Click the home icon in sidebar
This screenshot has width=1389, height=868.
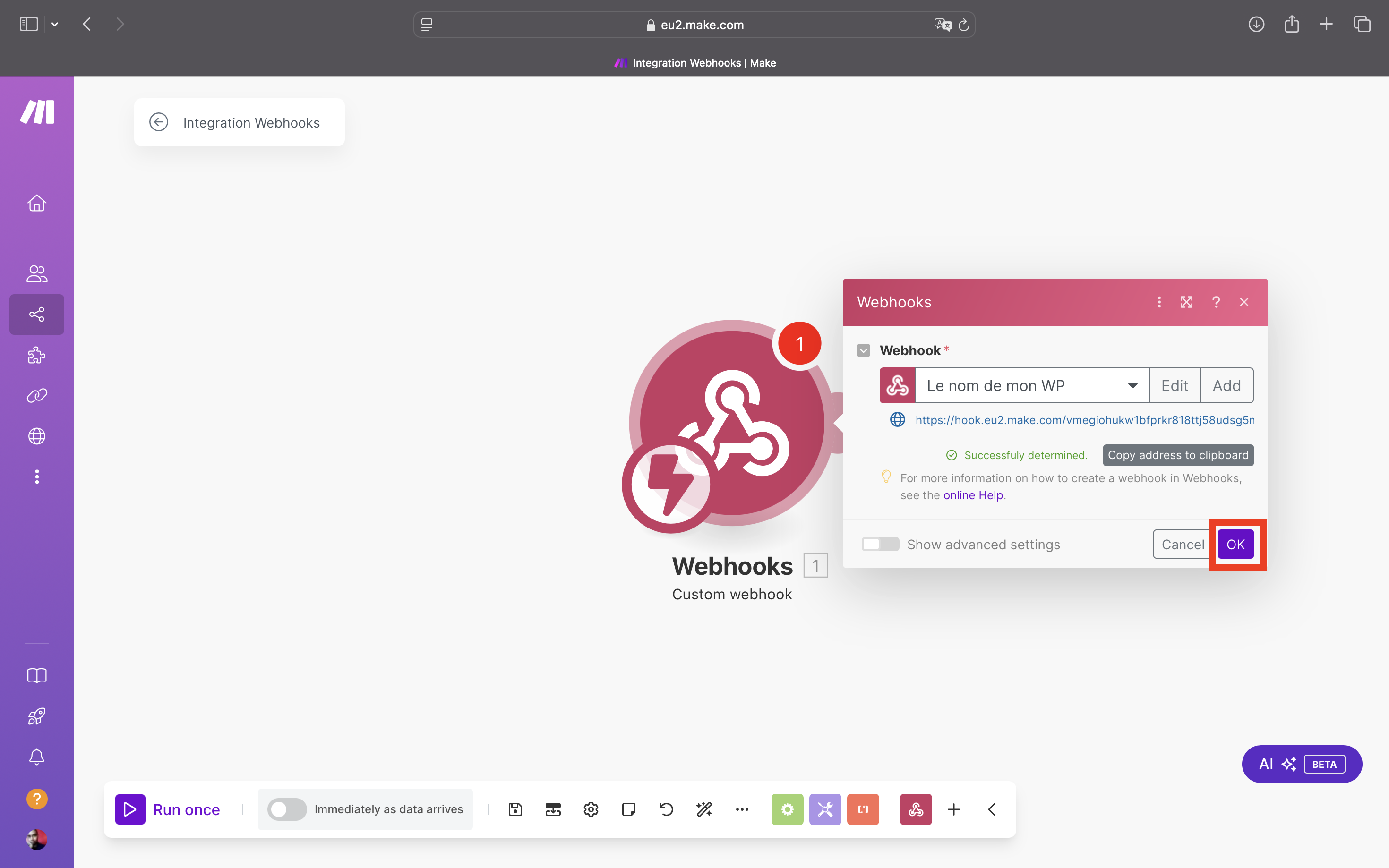pos(37,203)
